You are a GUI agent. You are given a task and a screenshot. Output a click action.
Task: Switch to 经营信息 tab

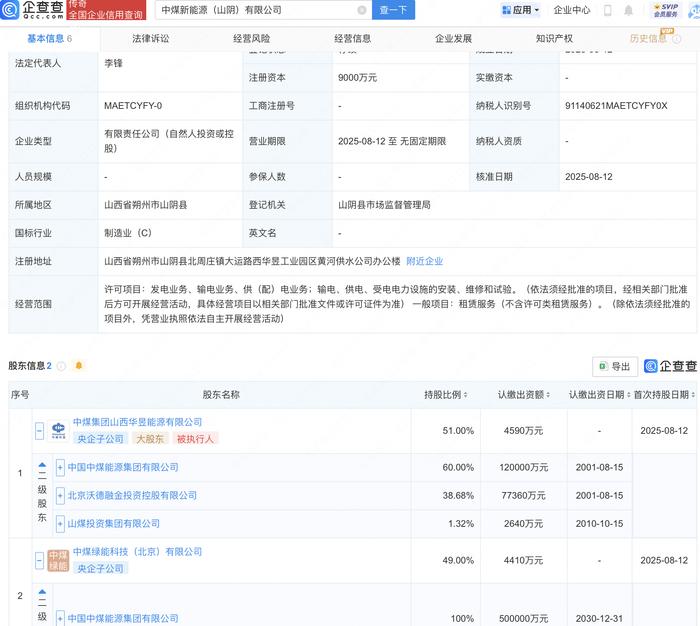(x=353, y=39)
